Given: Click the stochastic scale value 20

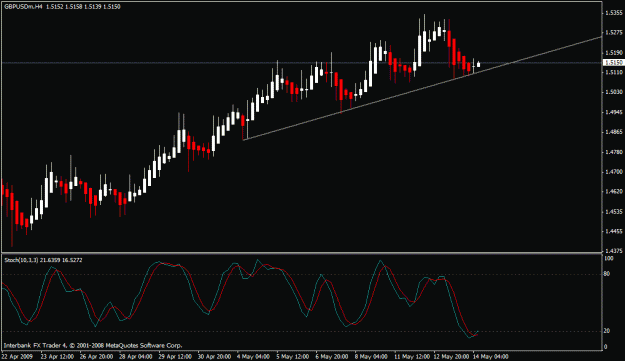Looking at the screenshot, I should [x=607, y=331].
